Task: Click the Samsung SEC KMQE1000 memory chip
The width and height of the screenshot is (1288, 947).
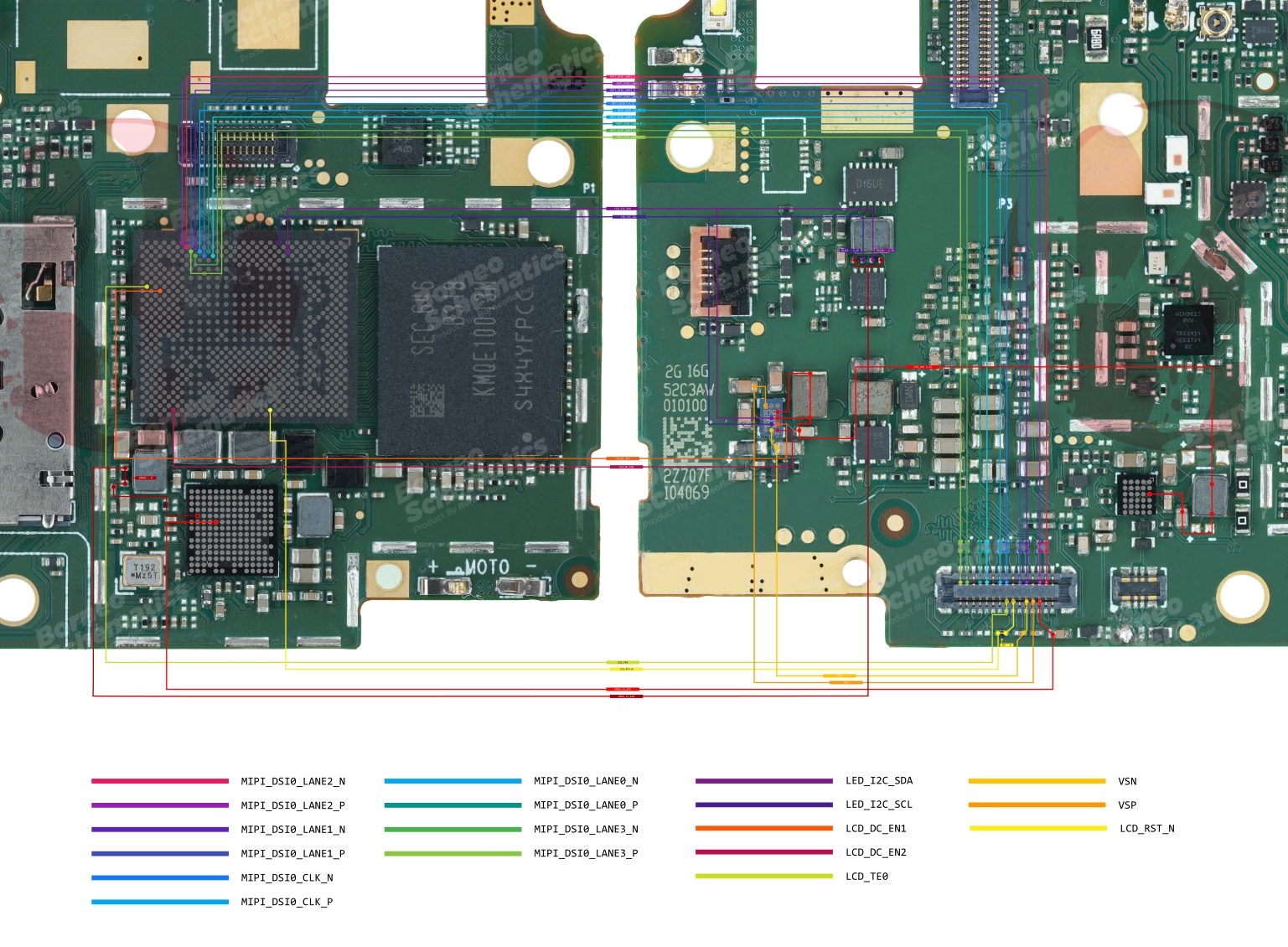Action: 471,350
